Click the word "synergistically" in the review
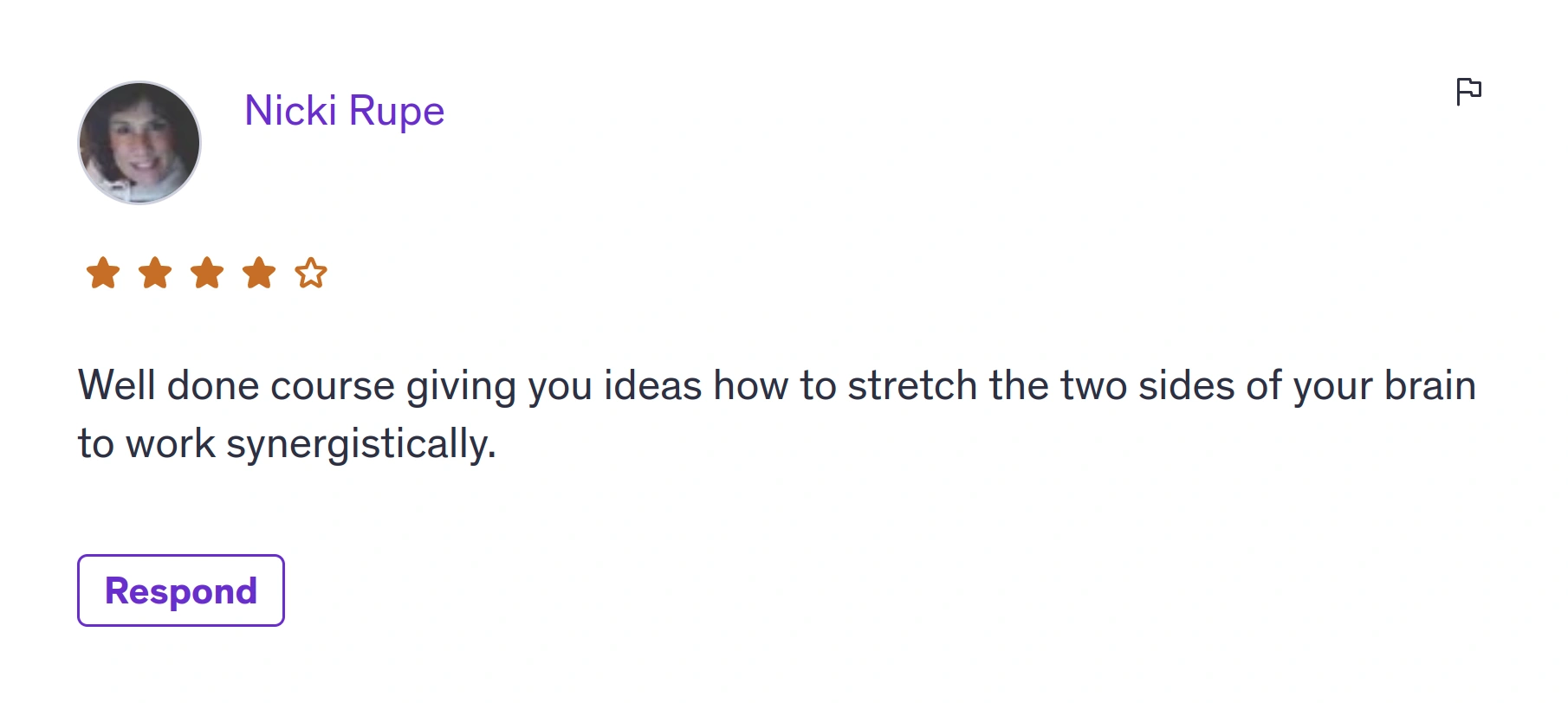 [x=360, y=445]
